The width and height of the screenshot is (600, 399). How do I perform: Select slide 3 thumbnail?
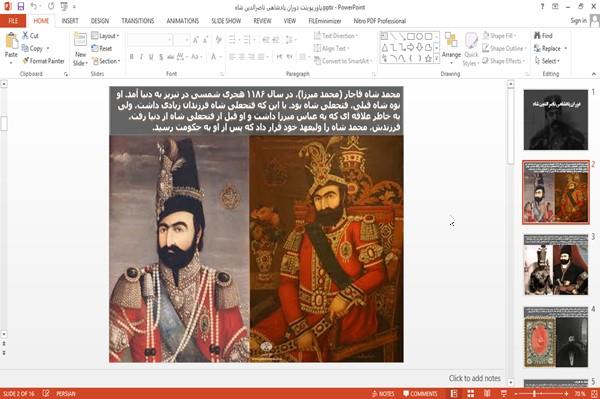click(x=556, y=264)
